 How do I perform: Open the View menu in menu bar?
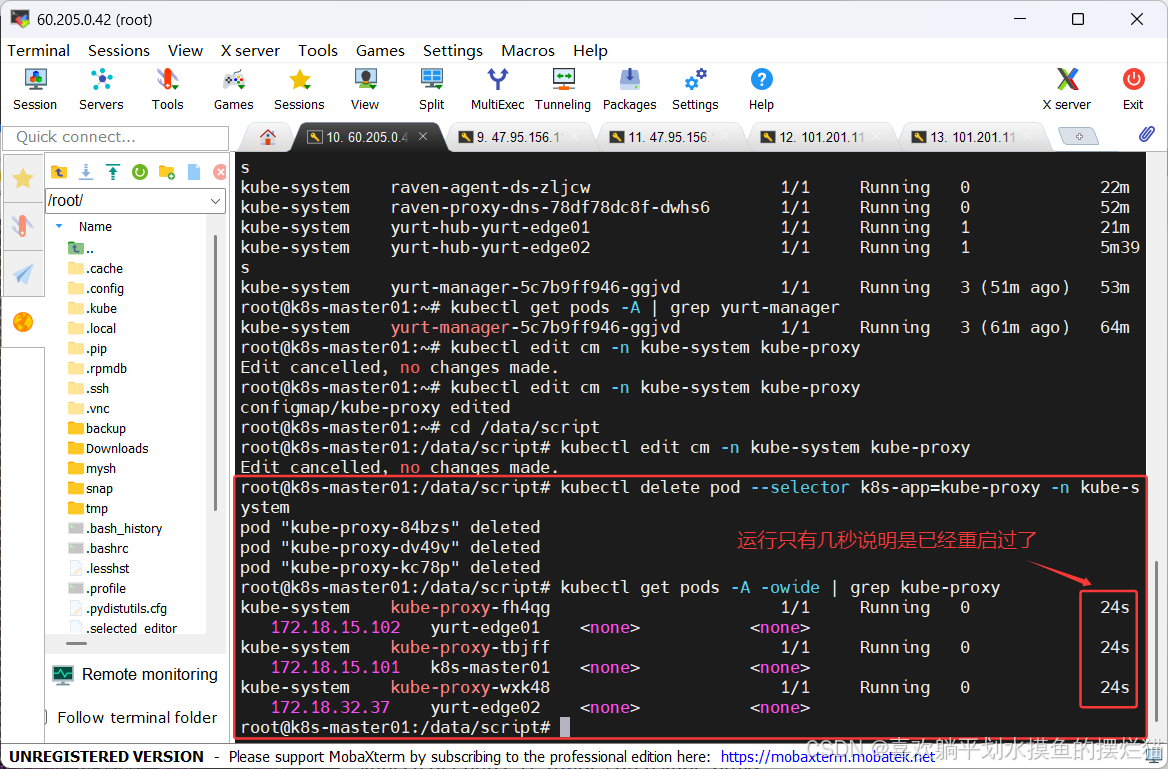coord(185,51)
